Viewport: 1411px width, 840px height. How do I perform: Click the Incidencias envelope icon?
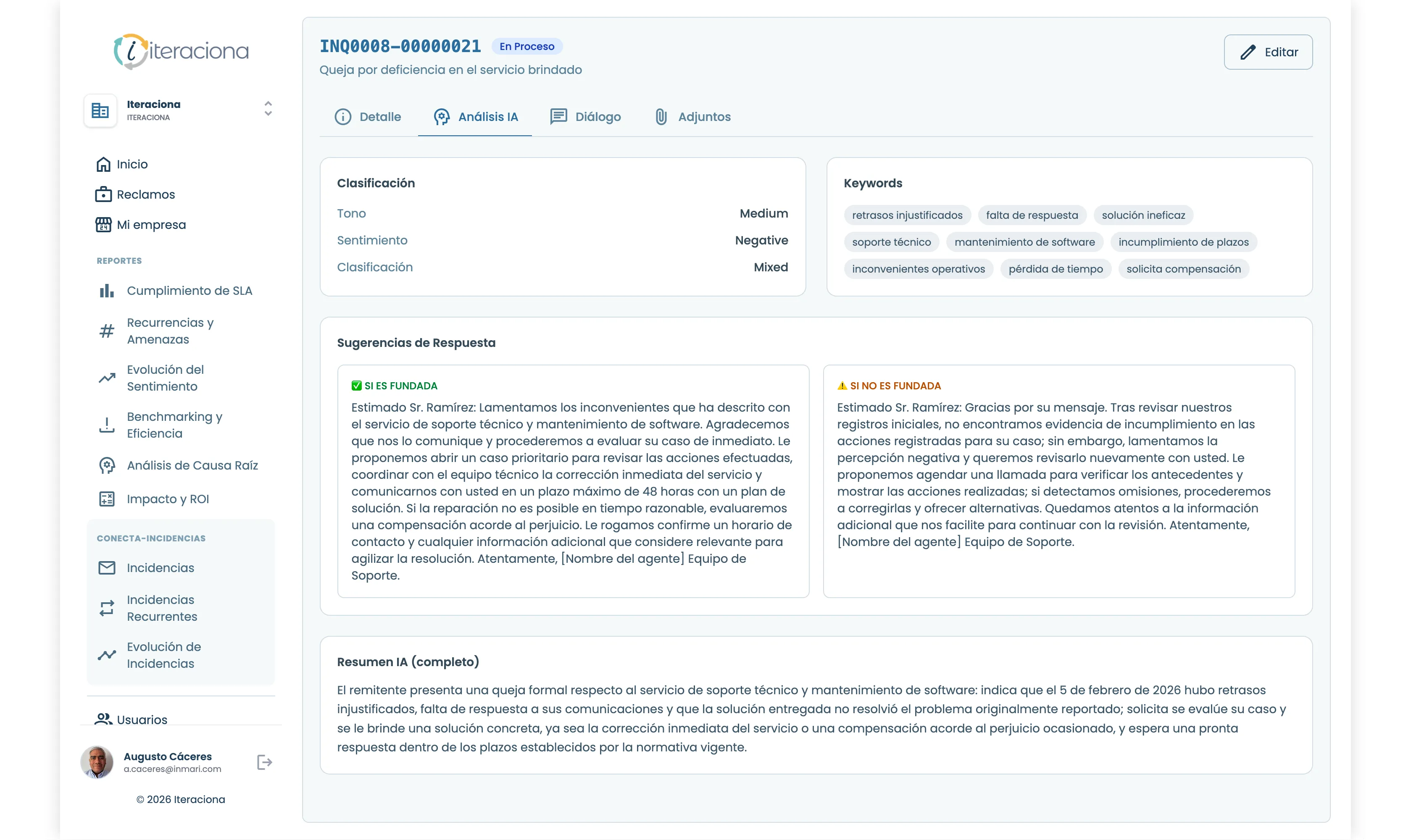[107, 568]
